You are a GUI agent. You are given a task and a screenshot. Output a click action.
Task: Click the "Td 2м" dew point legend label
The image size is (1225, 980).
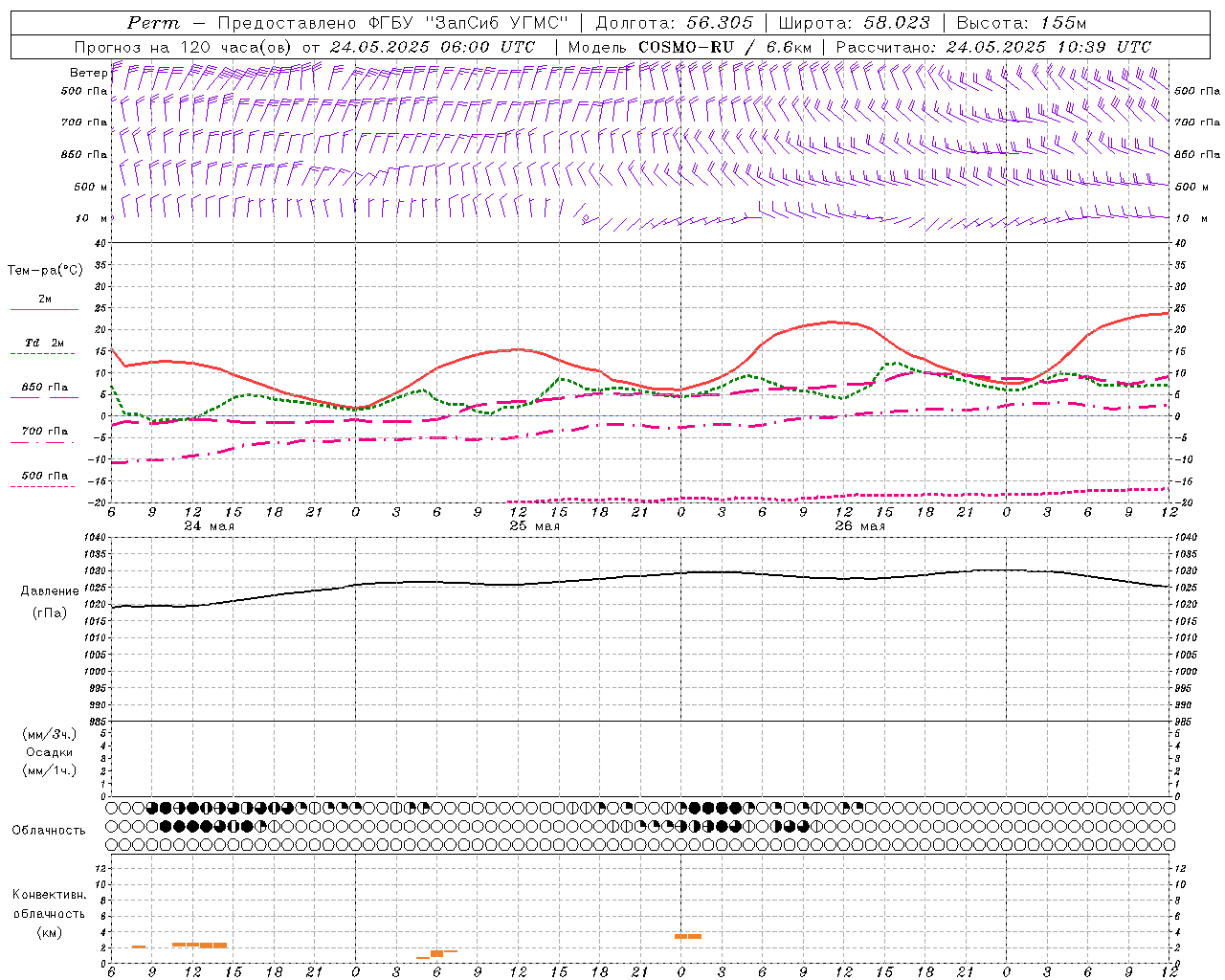tap(44, 343)
